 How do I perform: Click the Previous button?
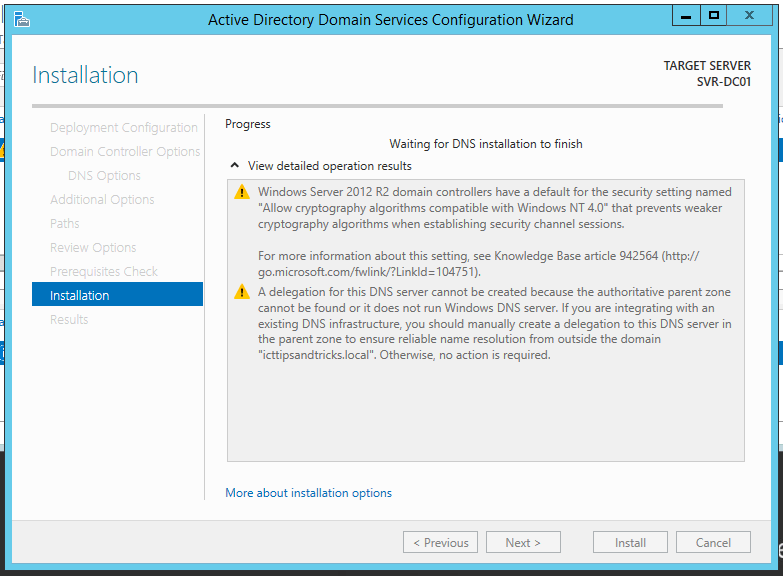pyautogui.click(x=440, y=542)
